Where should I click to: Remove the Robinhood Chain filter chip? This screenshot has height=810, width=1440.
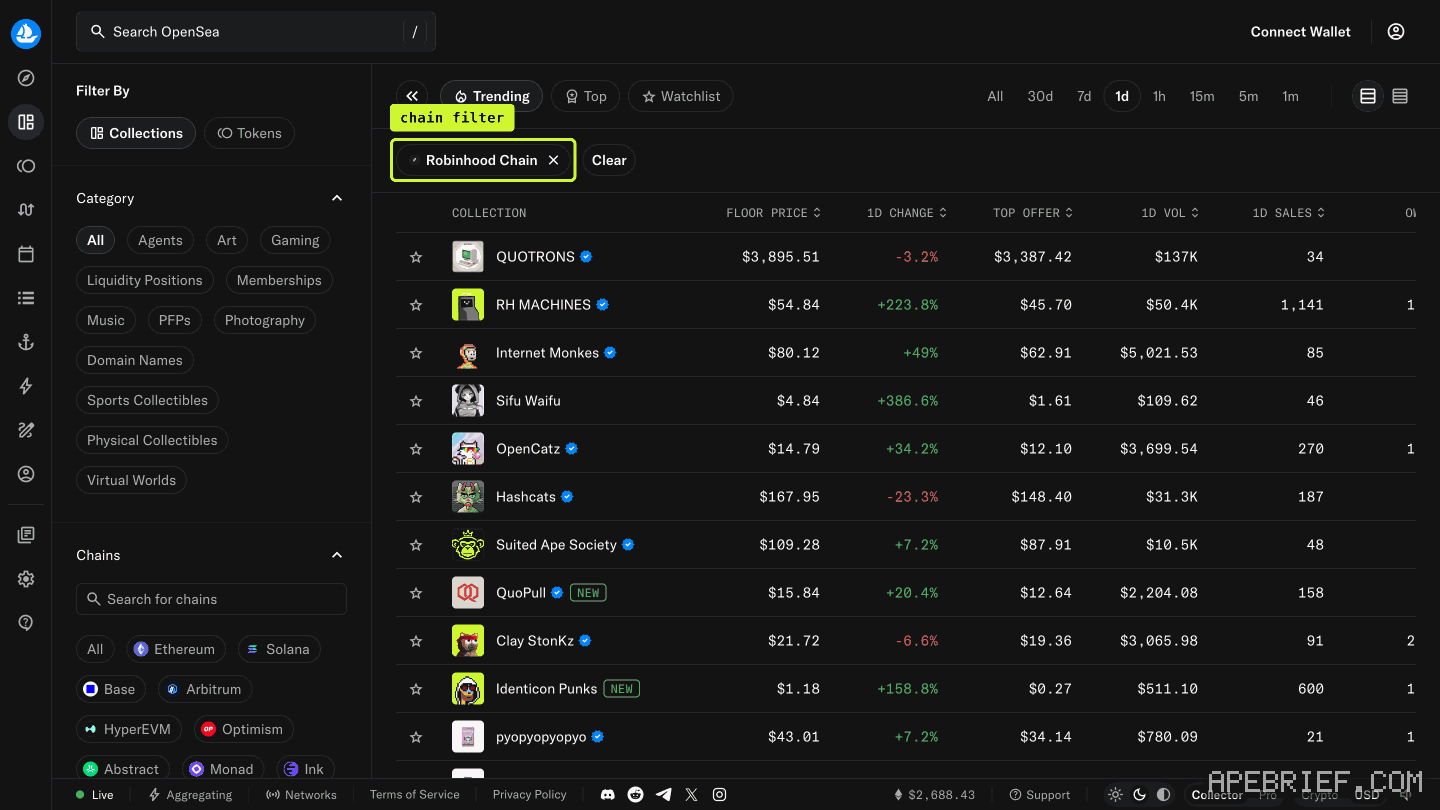pos(553,160)
